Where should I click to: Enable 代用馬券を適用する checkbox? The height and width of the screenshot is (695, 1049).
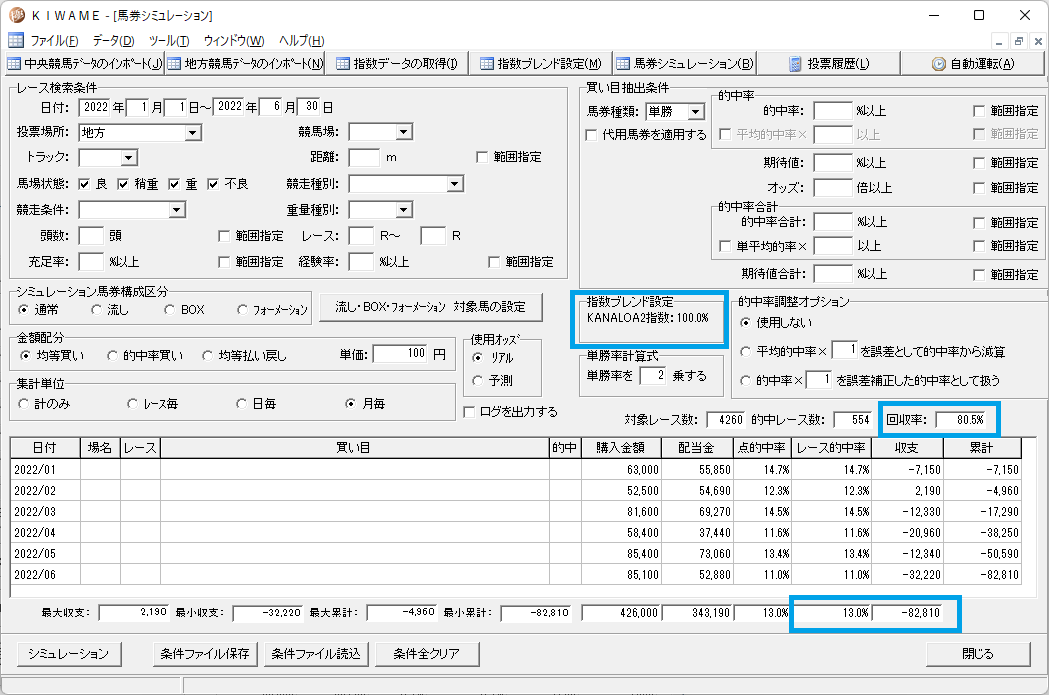click(x=591, y=135)
